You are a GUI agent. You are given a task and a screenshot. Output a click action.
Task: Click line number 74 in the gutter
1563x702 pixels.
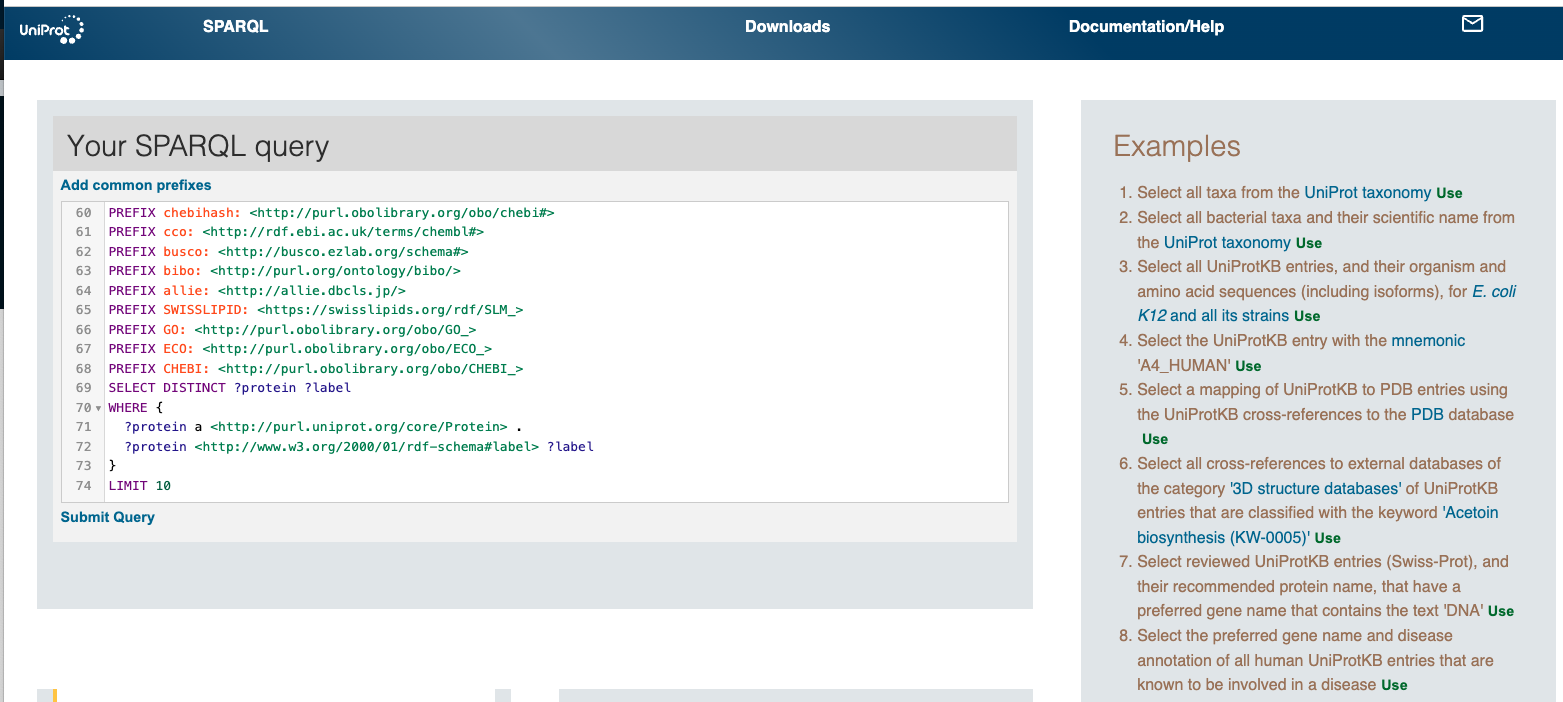click(x=83, y=486)
